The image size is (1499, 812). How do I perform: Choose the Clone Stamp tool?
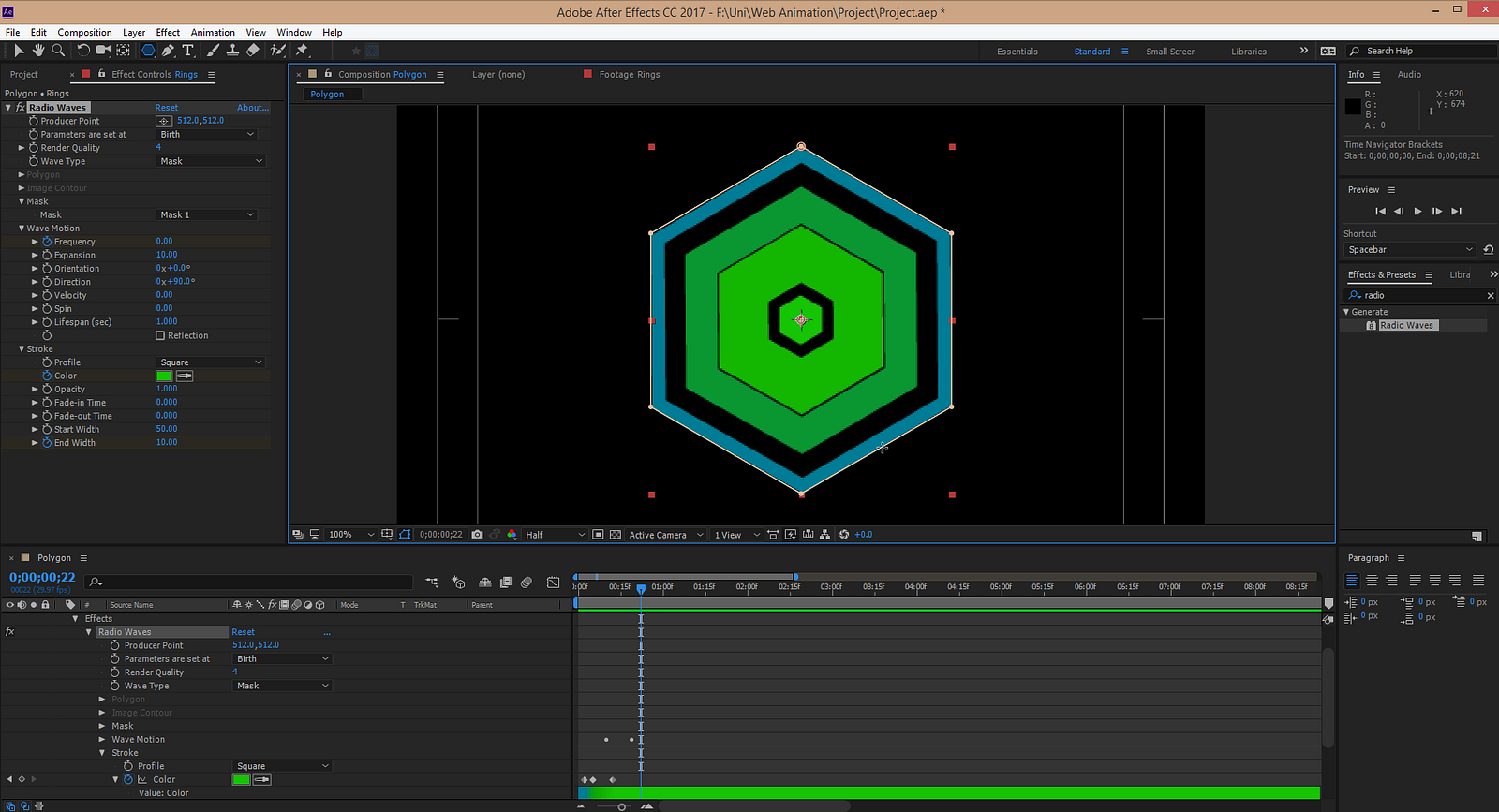(232, 51)
